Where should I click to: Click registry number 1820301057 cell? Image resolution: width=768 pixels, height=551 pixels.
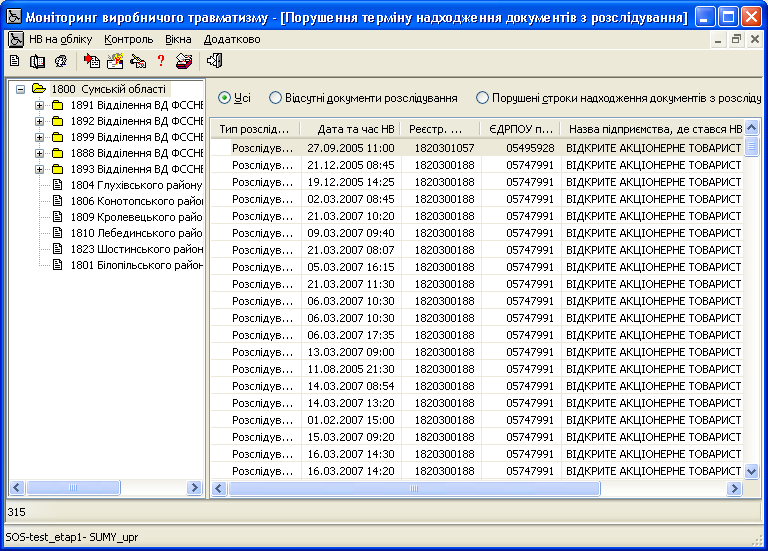click(x=444, y=148)
